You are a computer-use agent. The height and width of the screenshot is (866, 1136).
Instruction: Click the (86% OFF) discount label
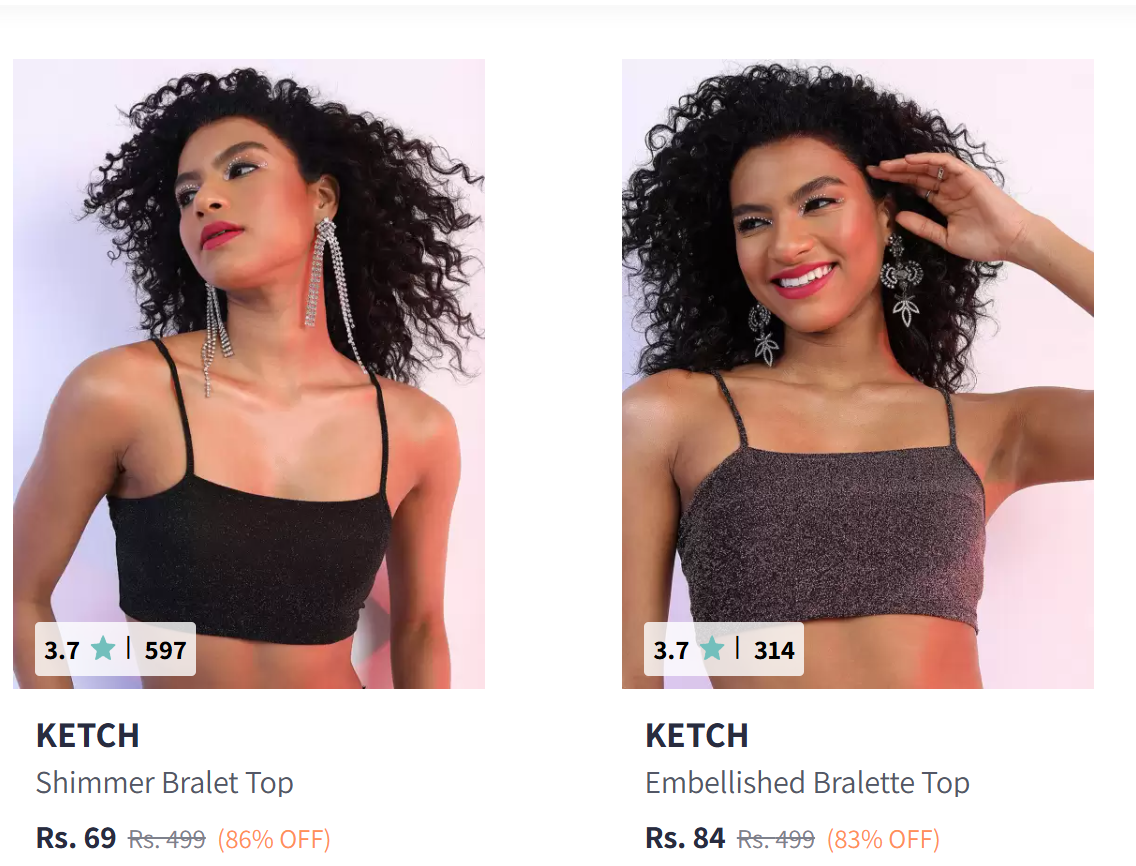tap(274, 839)
